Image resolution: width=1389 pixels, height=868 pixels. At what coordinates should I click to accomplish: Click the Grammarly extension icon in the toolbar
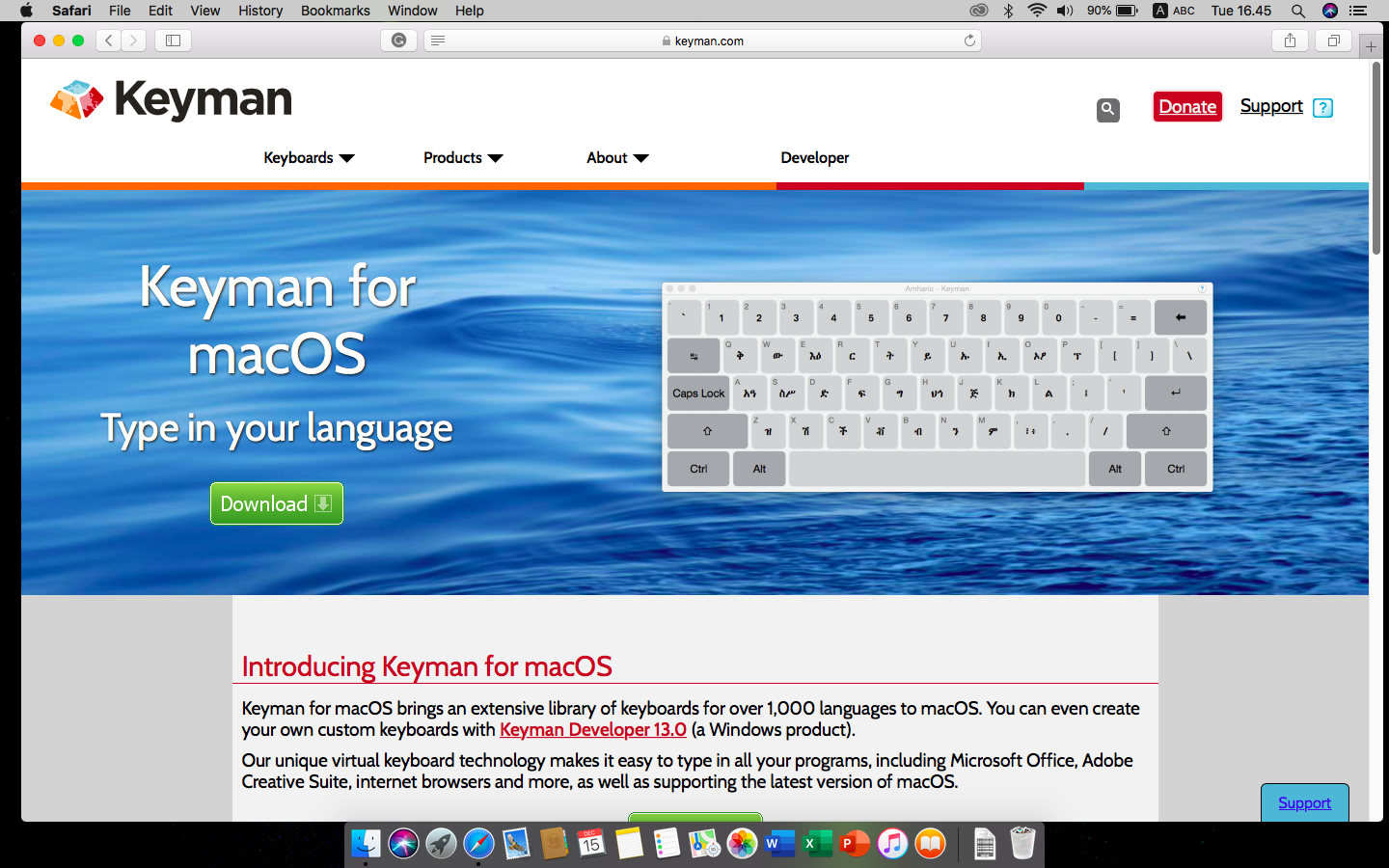(398, 41)
